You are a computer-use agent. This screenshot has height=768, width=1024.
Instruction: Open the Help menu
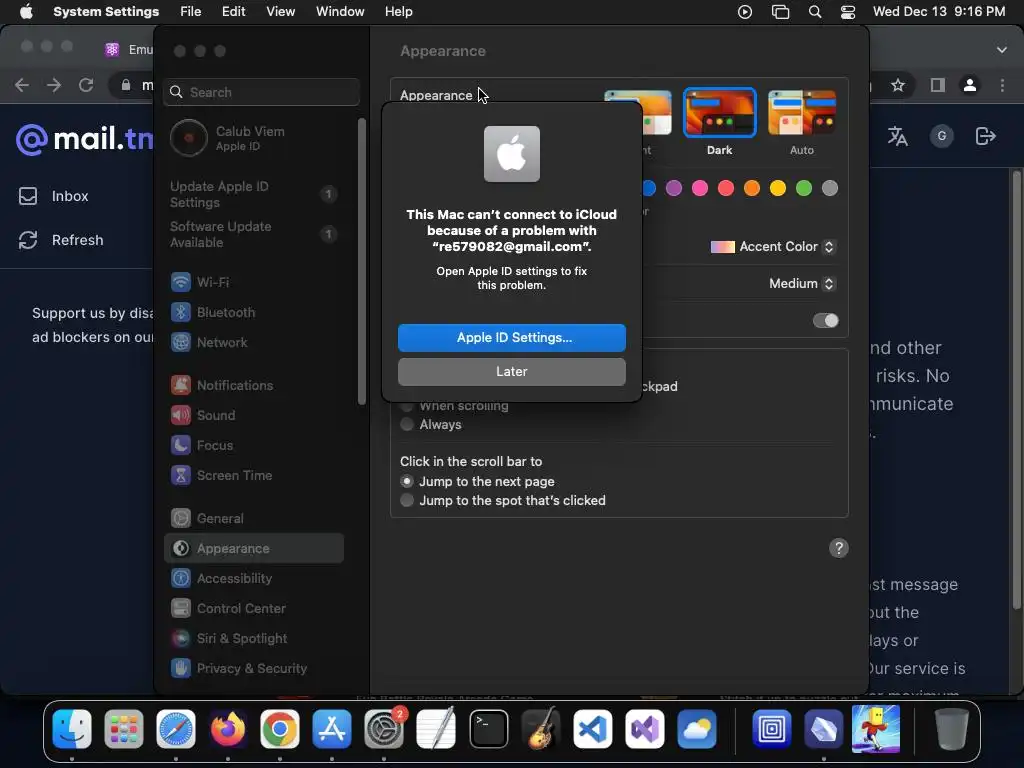coord(398,12)
